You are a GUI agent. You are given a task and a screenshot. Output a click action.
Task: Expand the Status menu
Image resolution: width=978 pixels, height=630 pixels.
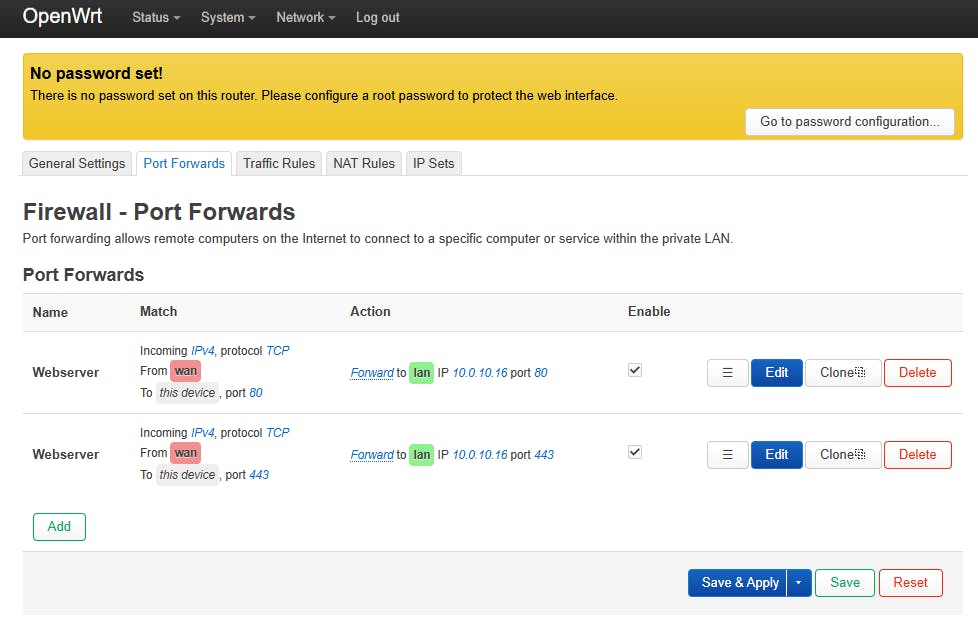click(x=156, y=18)
